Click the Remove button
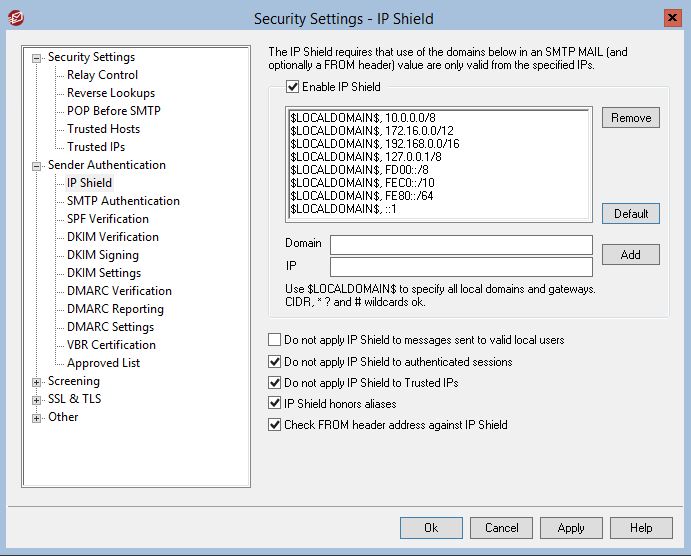The width and height of the screenshot is (691, 556). [x=631, y=118]
